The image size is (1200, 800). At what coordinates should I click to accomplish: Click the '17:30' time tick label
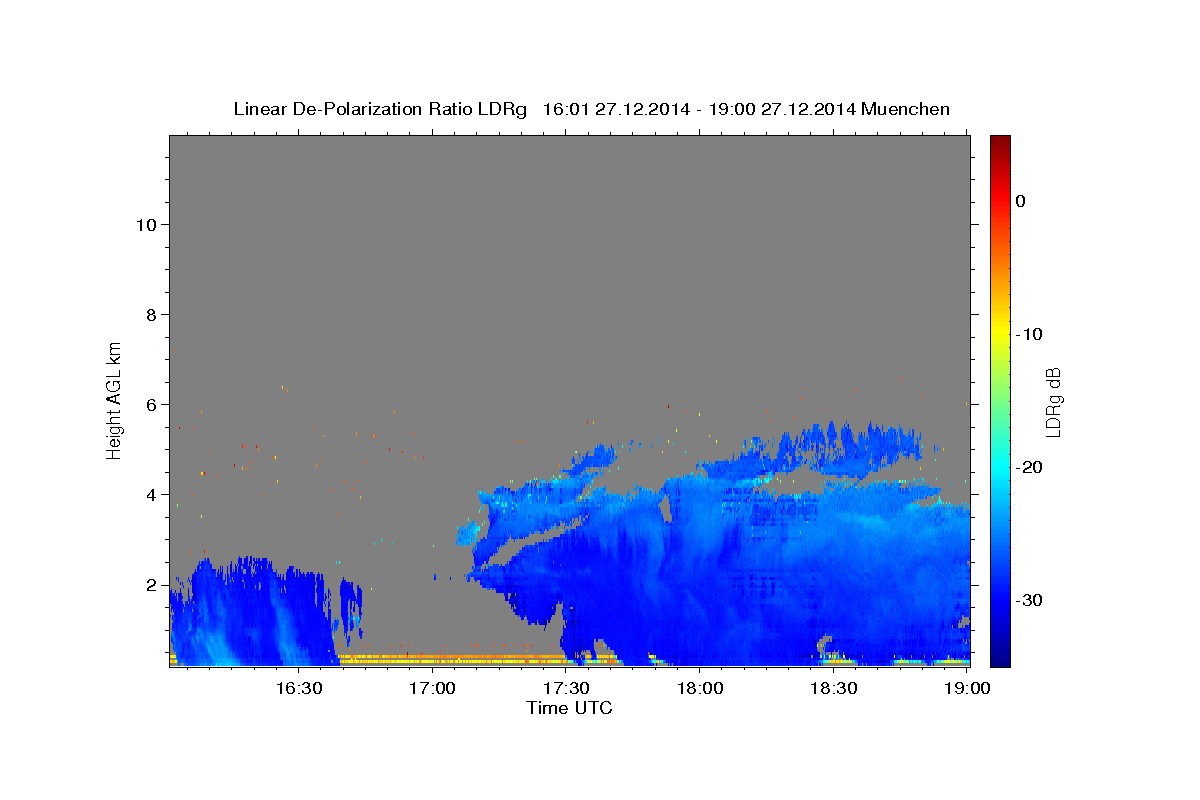click(x=566, y=688)
